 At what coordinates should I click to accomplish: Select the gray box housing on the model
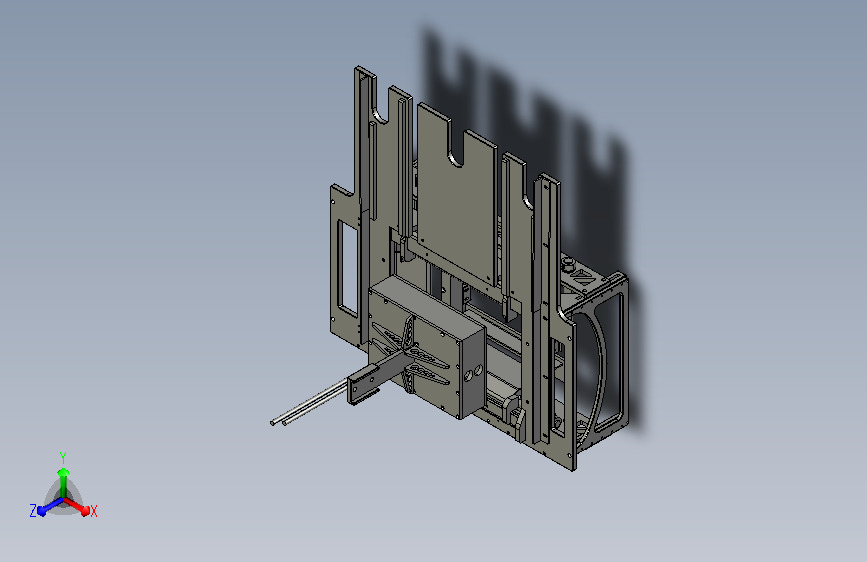(429, 347)
